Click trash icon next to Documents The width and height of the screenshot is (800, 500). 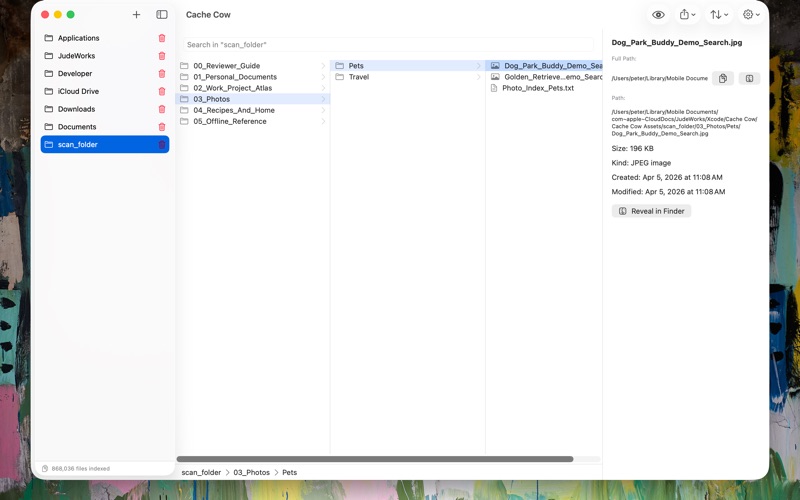162,127
